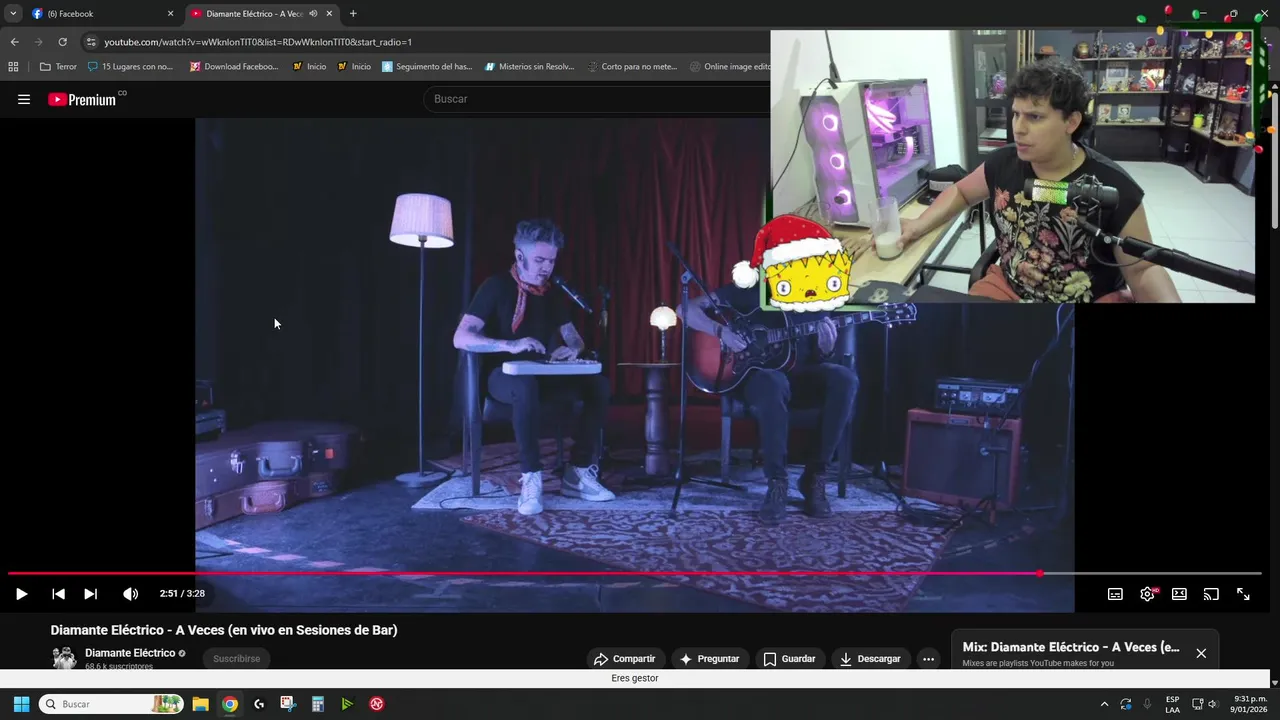
Task: Open the clock showing 9:31 p.m.
Action: (1250, 704)
